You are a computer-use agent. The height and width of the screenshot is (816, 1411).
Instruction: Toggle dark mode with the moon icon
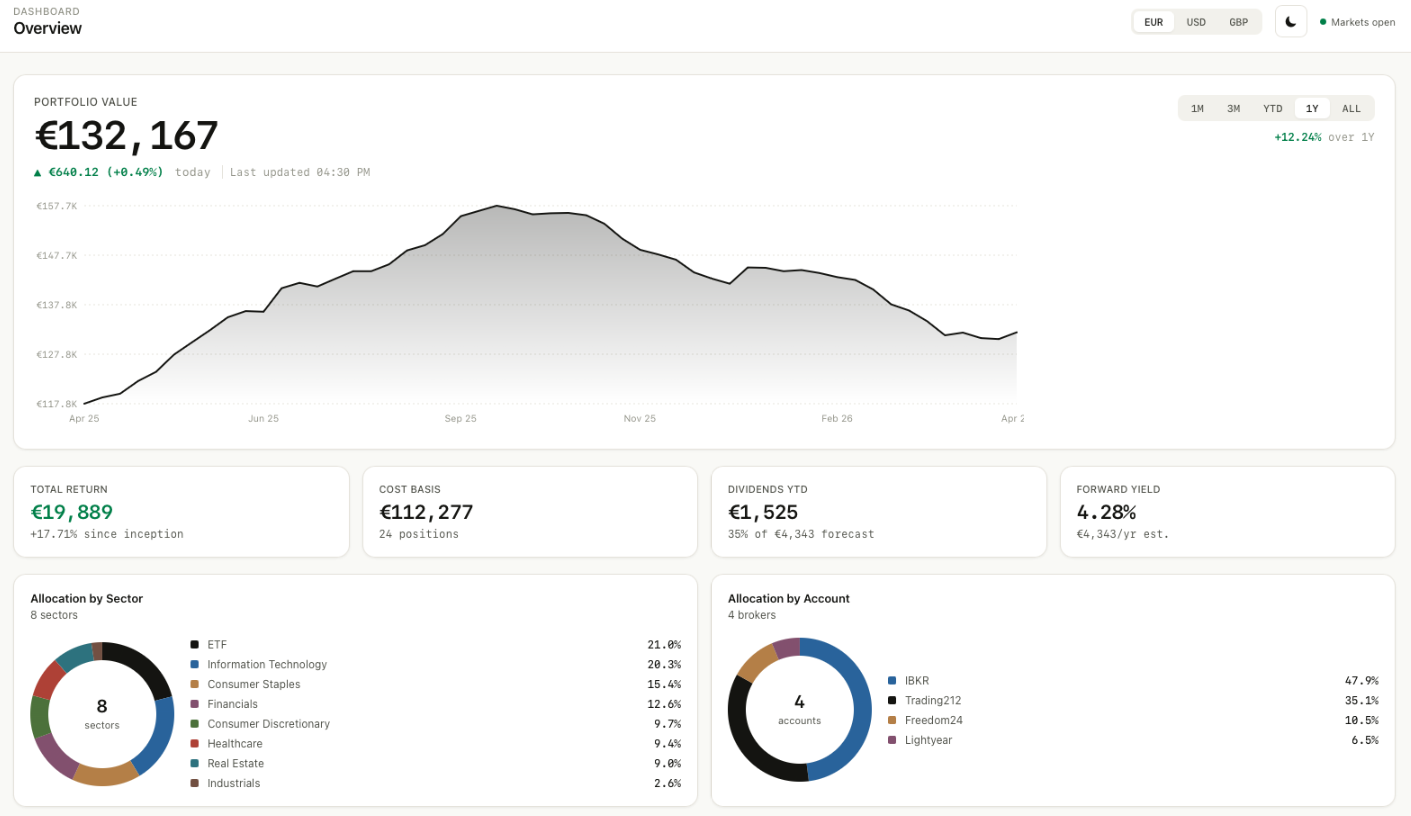[x=1290, y=21]
